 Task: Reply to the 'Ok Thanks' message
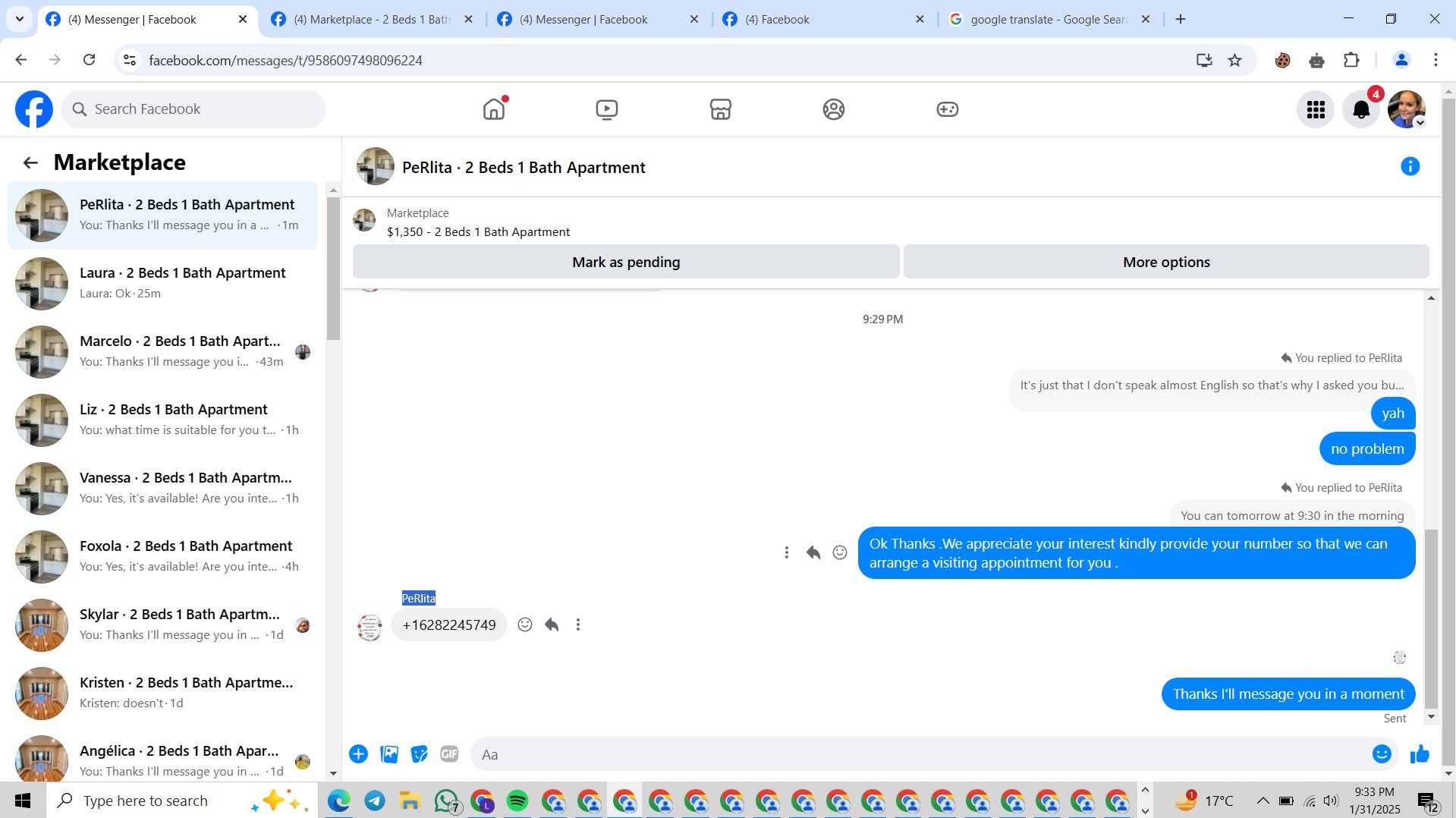coord(813,552)
